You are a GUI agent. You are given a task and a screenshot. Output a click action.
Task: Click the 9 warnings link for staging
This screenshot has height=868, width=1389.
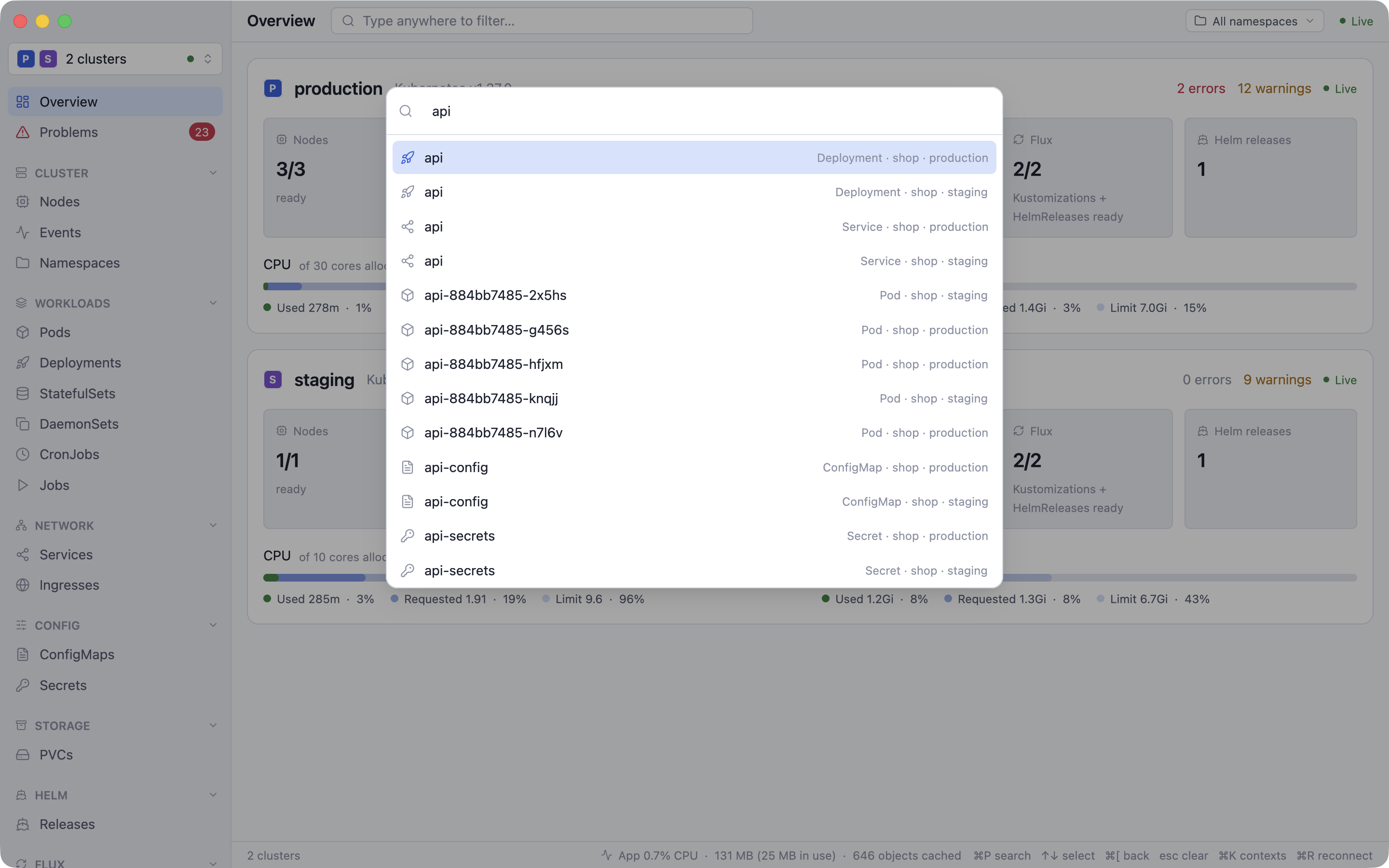tap(1277, 380)
